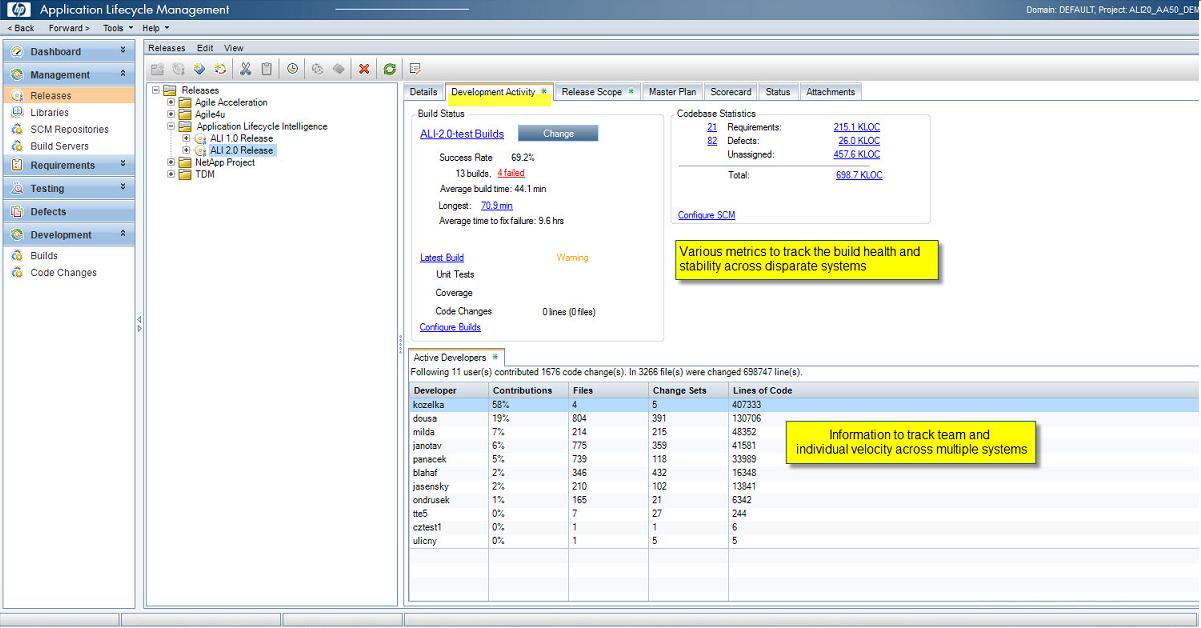Expand the Requirements sidebar section chevron
Viewport: 1201px width, 628px height.
click(x=123, y=163)
